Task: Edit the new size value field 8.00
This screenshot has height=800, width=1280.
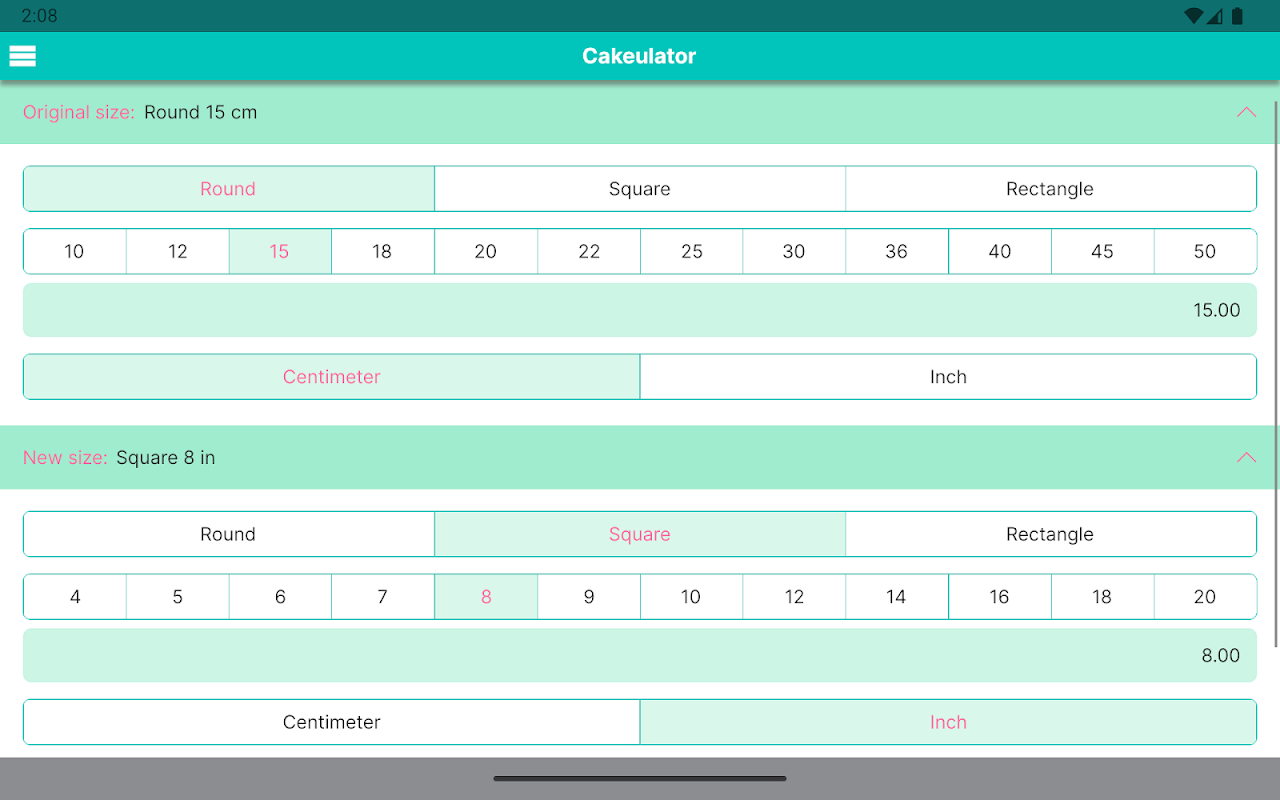Action: coord(640,655)
